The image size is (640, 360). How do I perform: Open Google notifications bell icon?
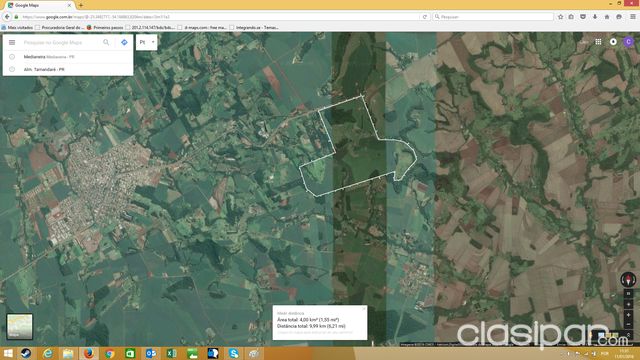[x=613, y=42]
